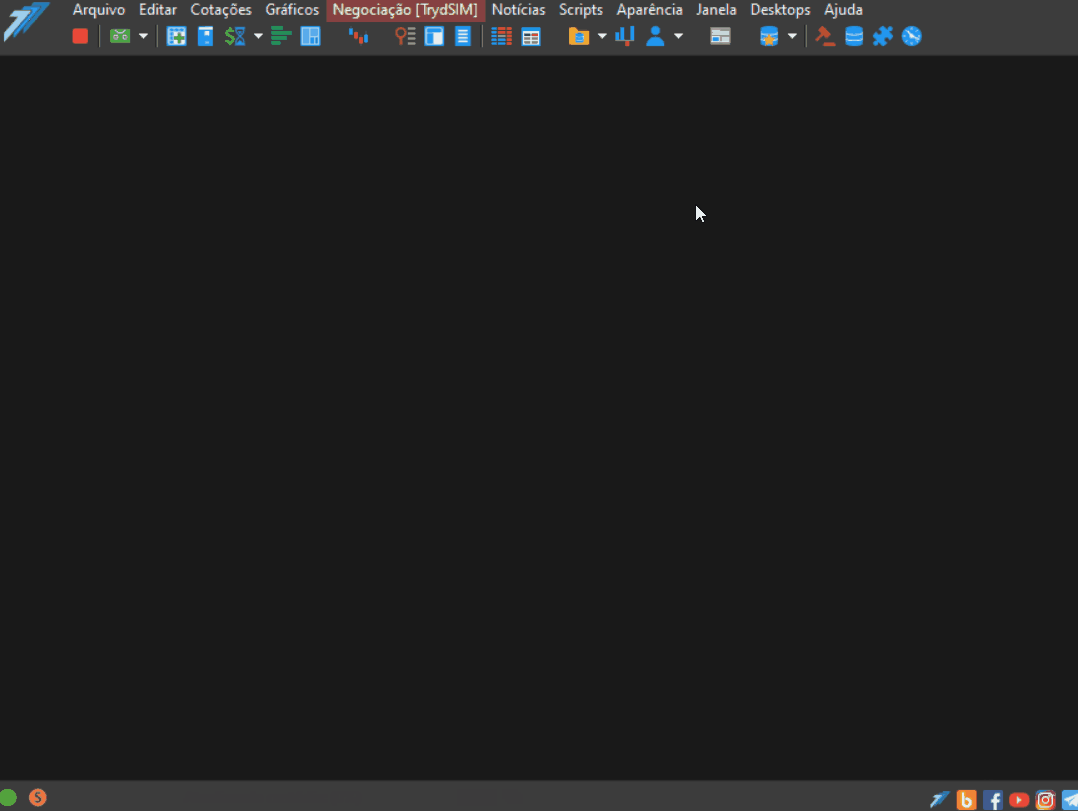
Task: Open dropdown next to yellow folder icon
Action: tap(602, 36)
